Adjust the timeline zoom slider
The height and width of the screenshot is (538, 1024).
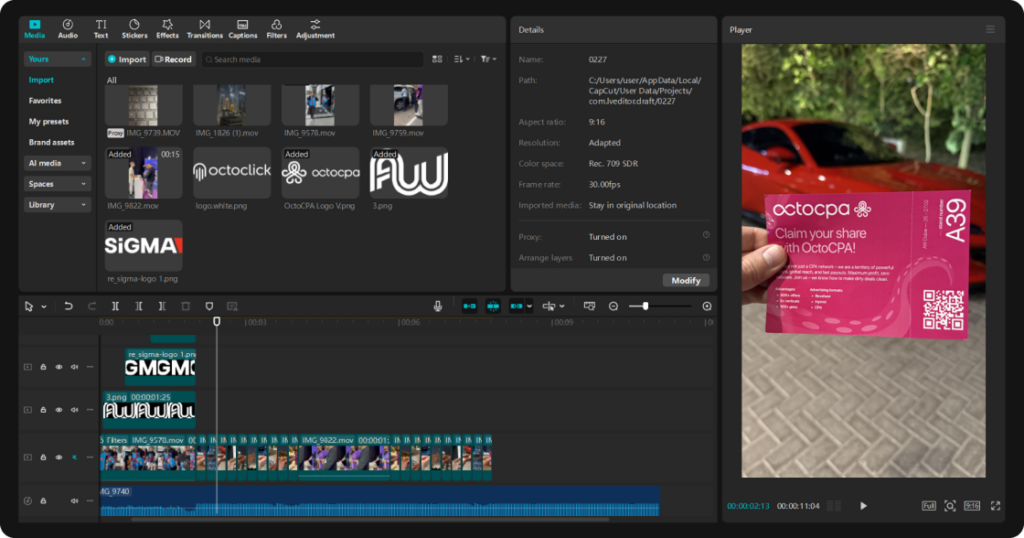pyautogui.click(x=645, y=306)
